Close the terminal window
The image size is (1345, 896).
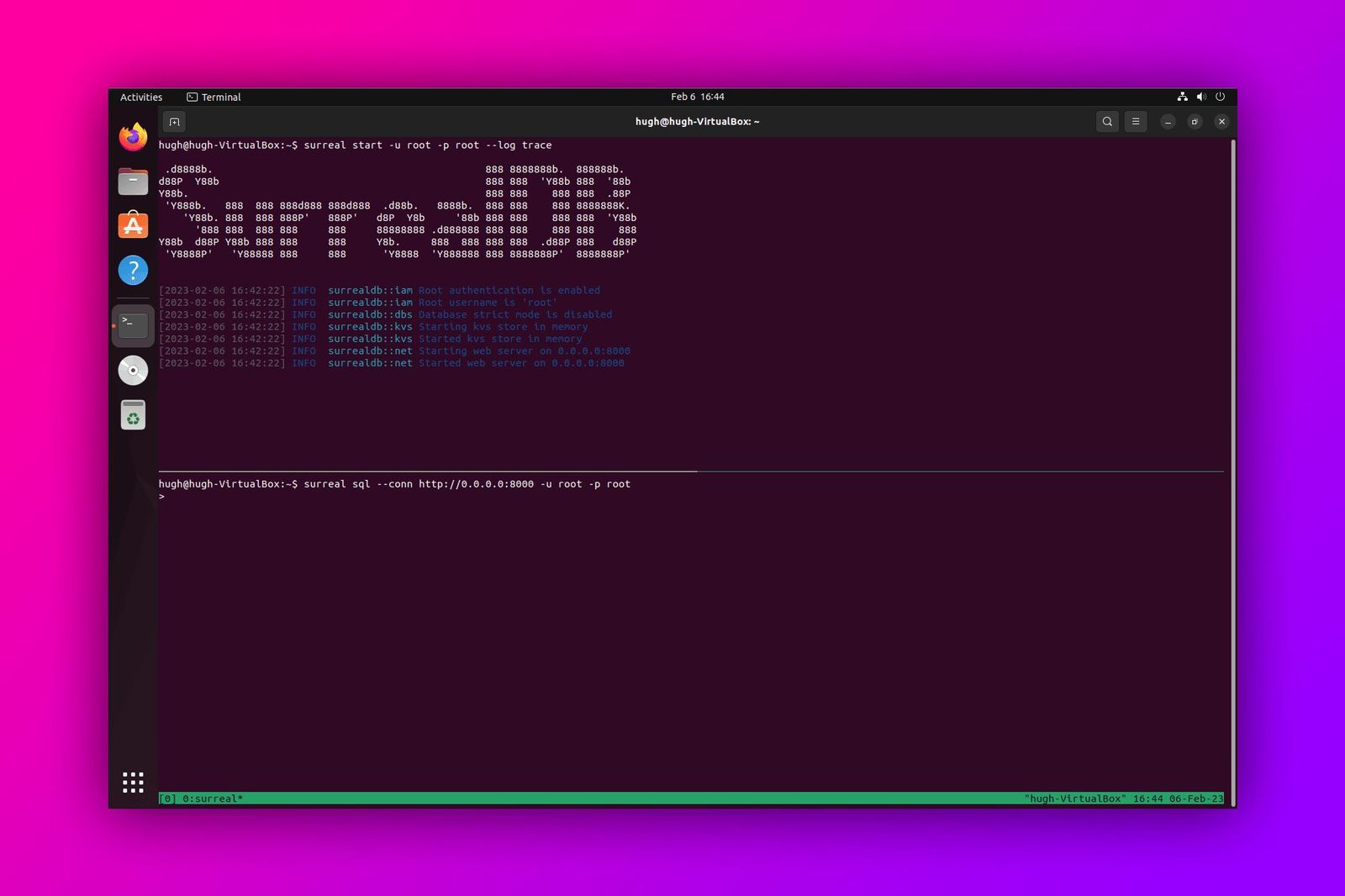tap(1221, 122)
